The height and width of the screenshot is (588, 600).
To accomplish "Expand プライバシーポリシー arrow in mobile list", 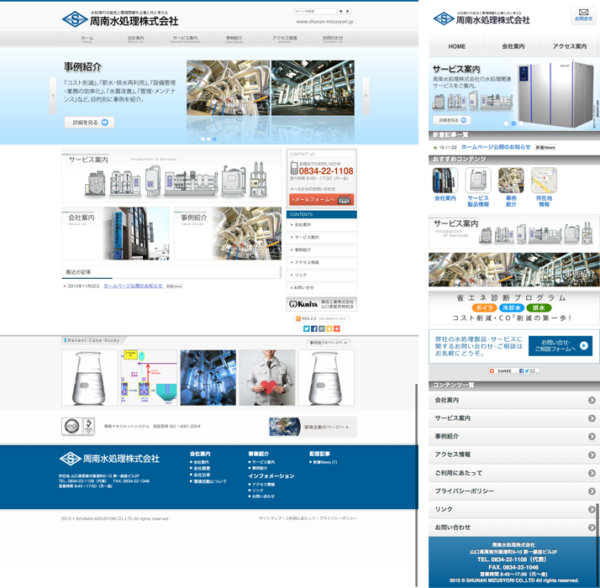I will [x=592, y=491].
